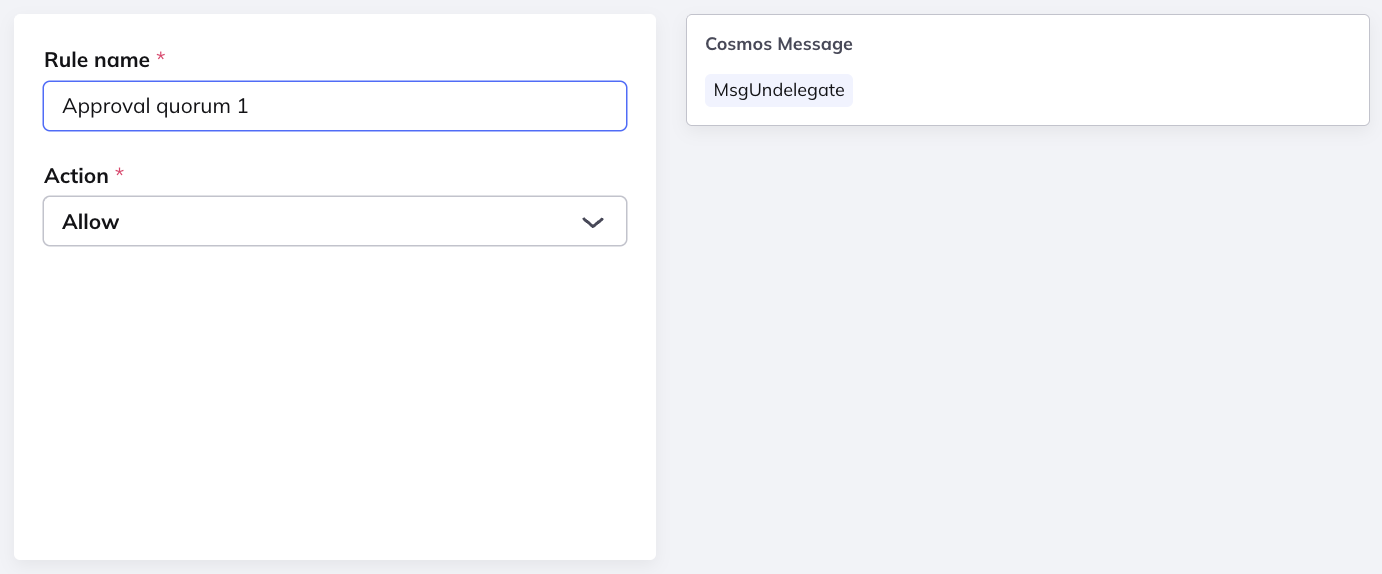Click middle of the Allow combo box
Image resolution: width=1382 pixels, height=574 pixels.
pyautogui.click(x=334, y=221)
